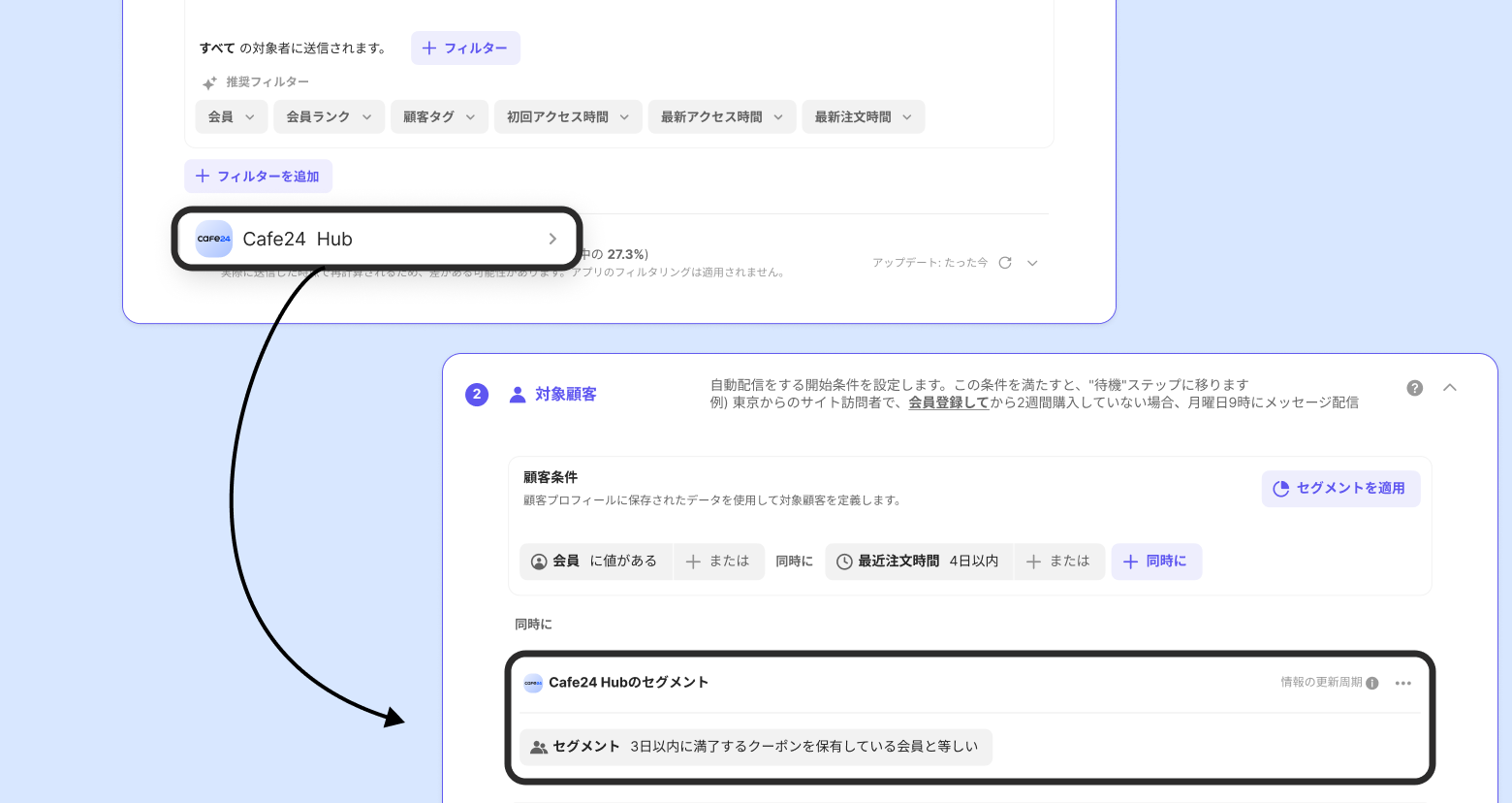Click the + フィルター button
The width and height of the screenshot is (1512, 803).
(x=465, y=48)
